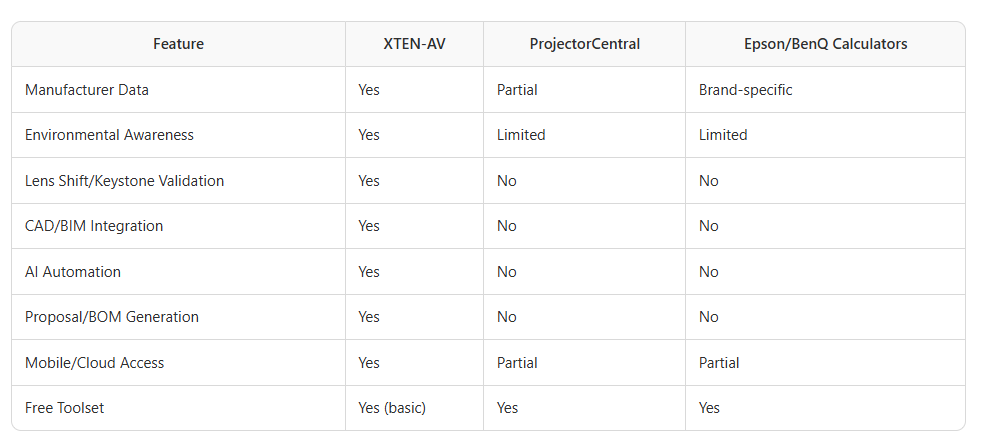Click the Brand-specific cell

[745, 90]
